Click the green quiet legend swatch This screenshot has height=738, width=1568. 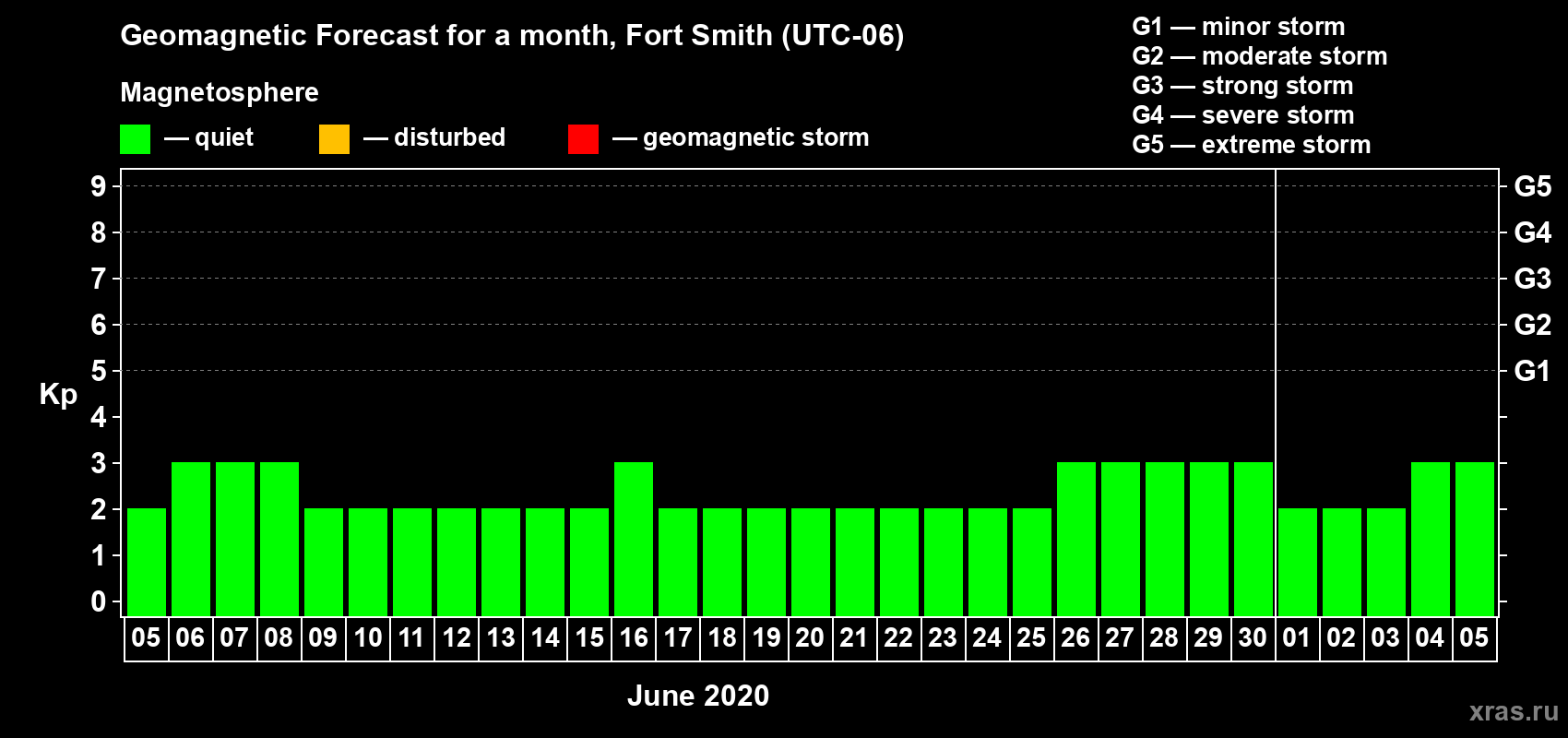135,139
